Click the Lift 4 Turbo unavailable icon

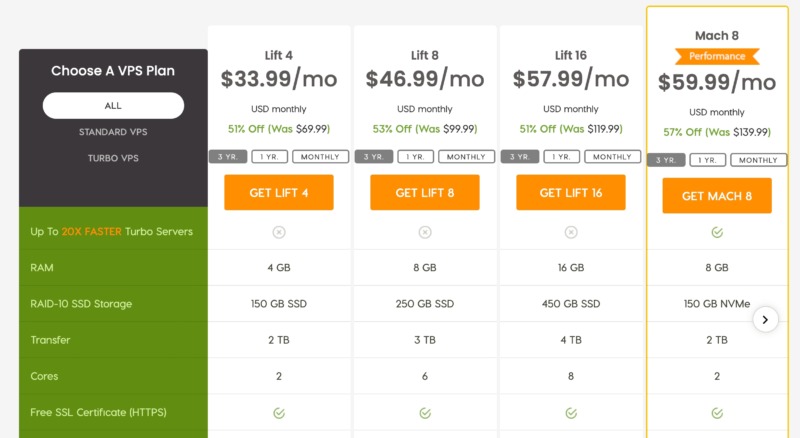(279, 232)
